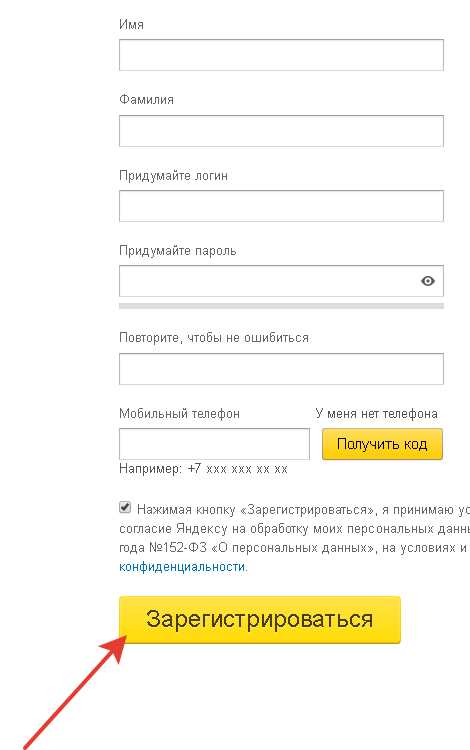Click the gray password strength bar
Viewport: 470px width, 750px height.
click(281, 306)
